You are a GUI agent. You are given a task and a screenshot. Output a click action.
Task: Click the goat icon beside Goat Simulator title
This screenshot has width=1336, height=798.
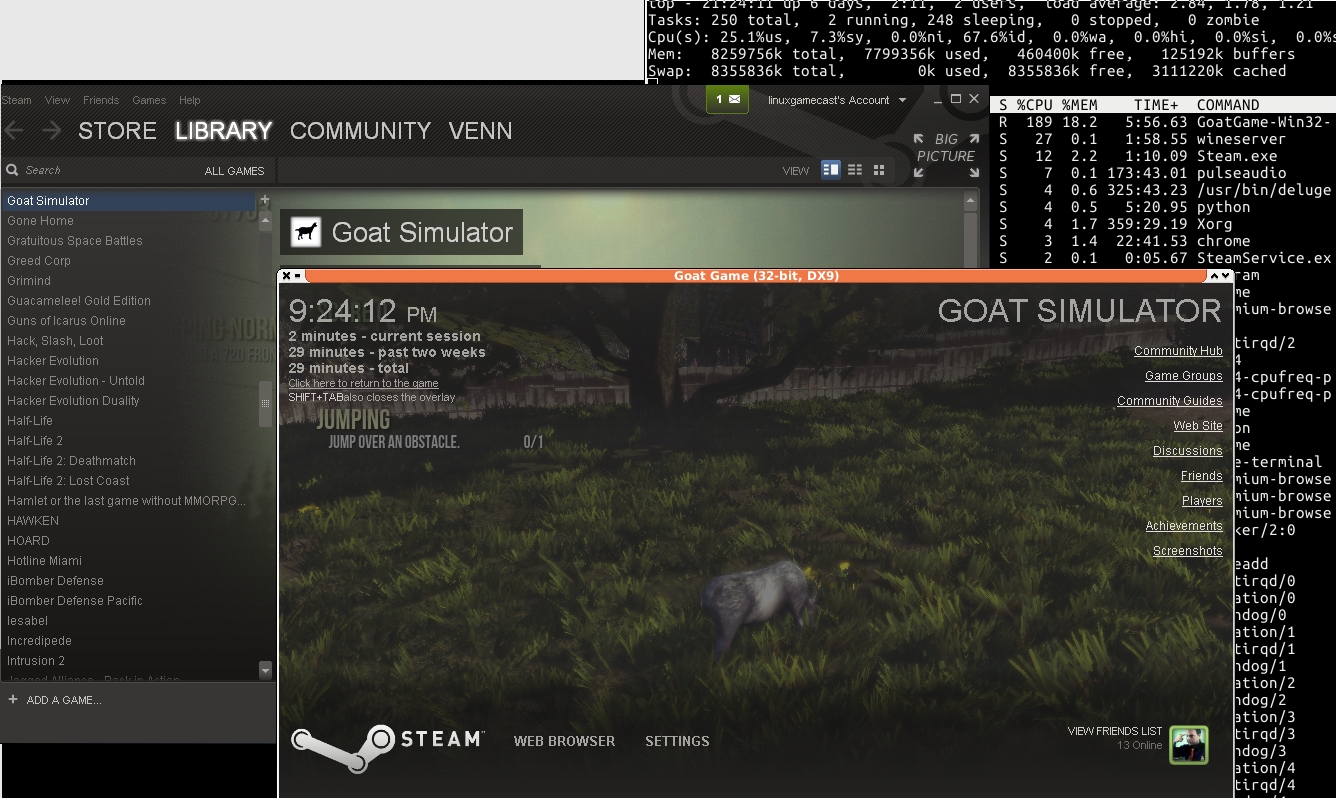tap(306, 233)
